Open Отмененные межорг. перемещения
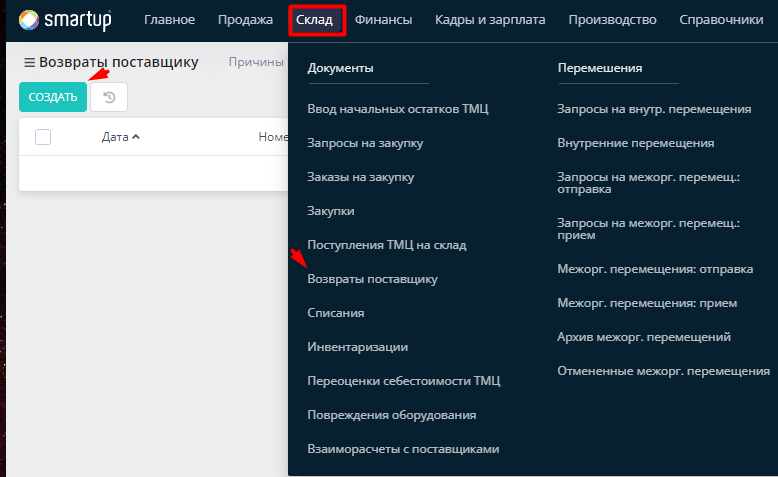778x477 pixels. coord(664,371)
